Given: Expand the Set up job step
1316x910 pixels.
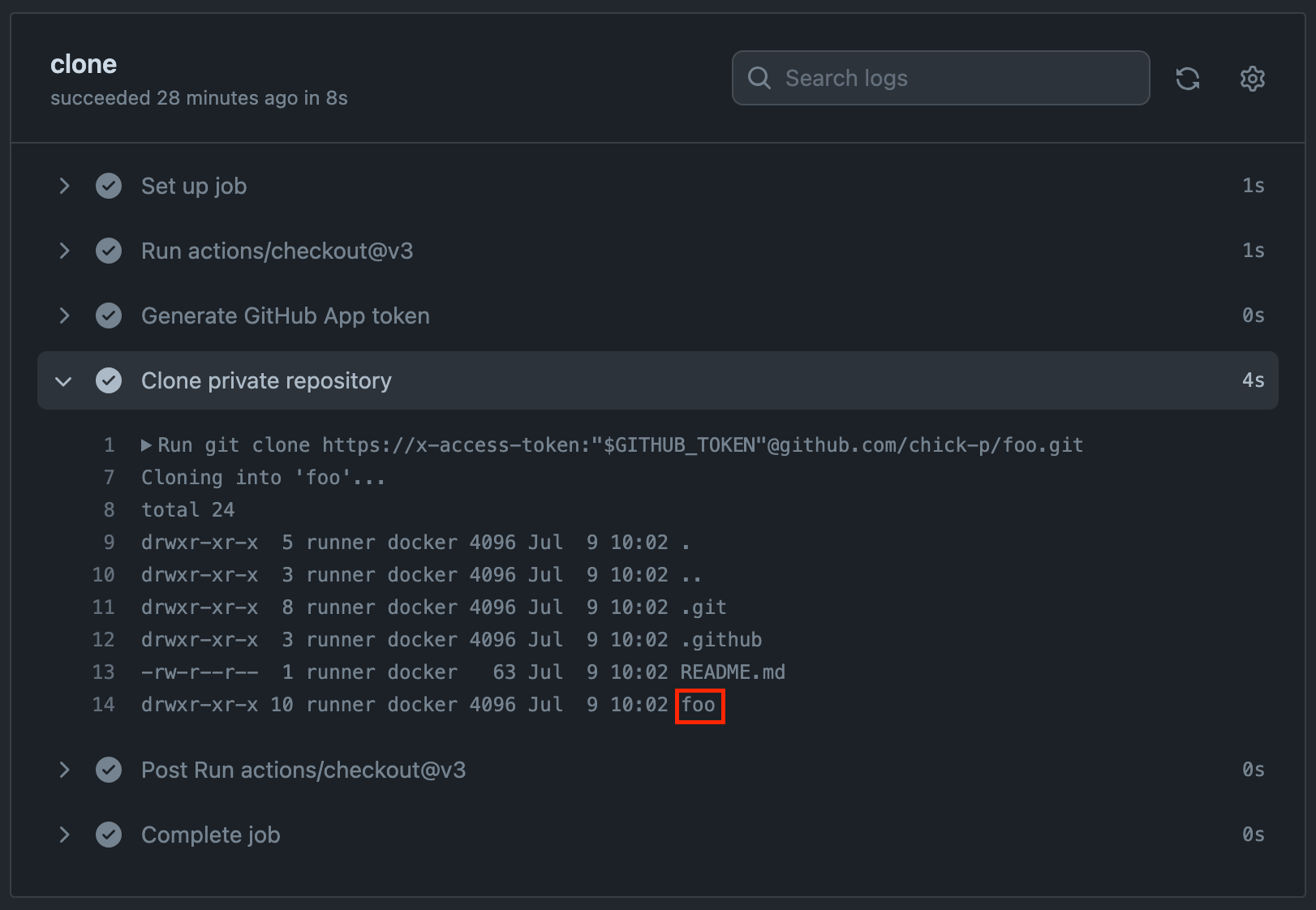Looking at the screenshot, I should coord(64,186).
